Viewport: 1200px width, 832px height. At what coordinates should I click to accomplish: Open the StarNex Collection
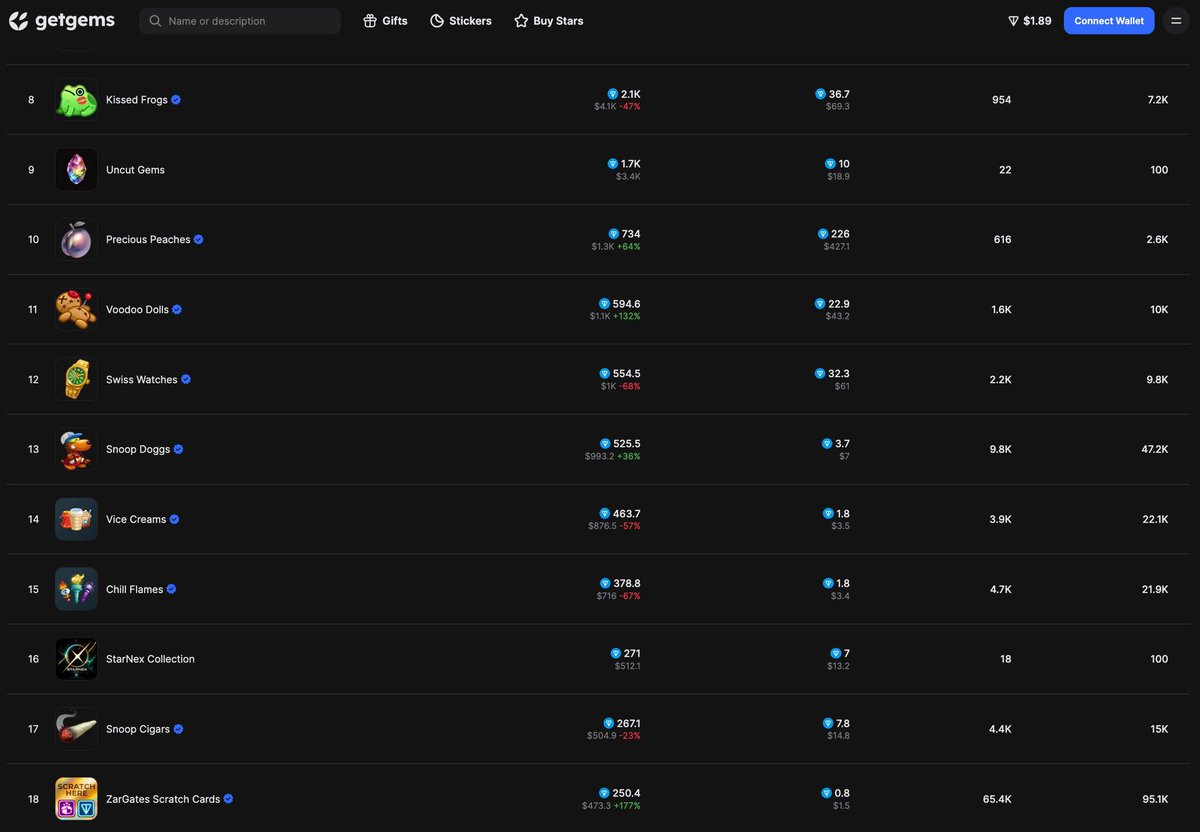click(x=150, y=659)
